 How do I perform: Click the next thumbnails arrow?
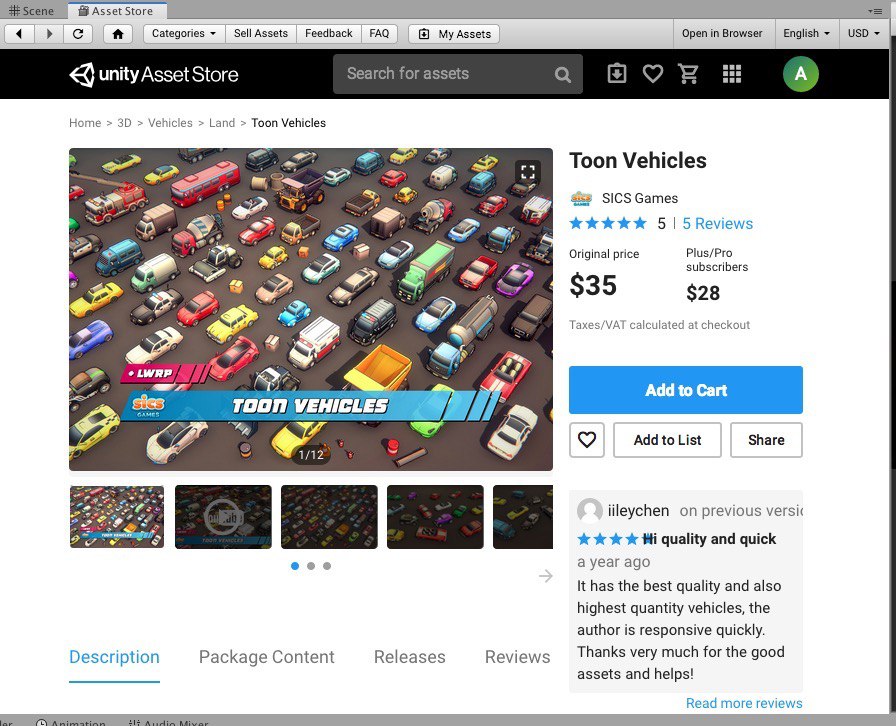[546, 576]
